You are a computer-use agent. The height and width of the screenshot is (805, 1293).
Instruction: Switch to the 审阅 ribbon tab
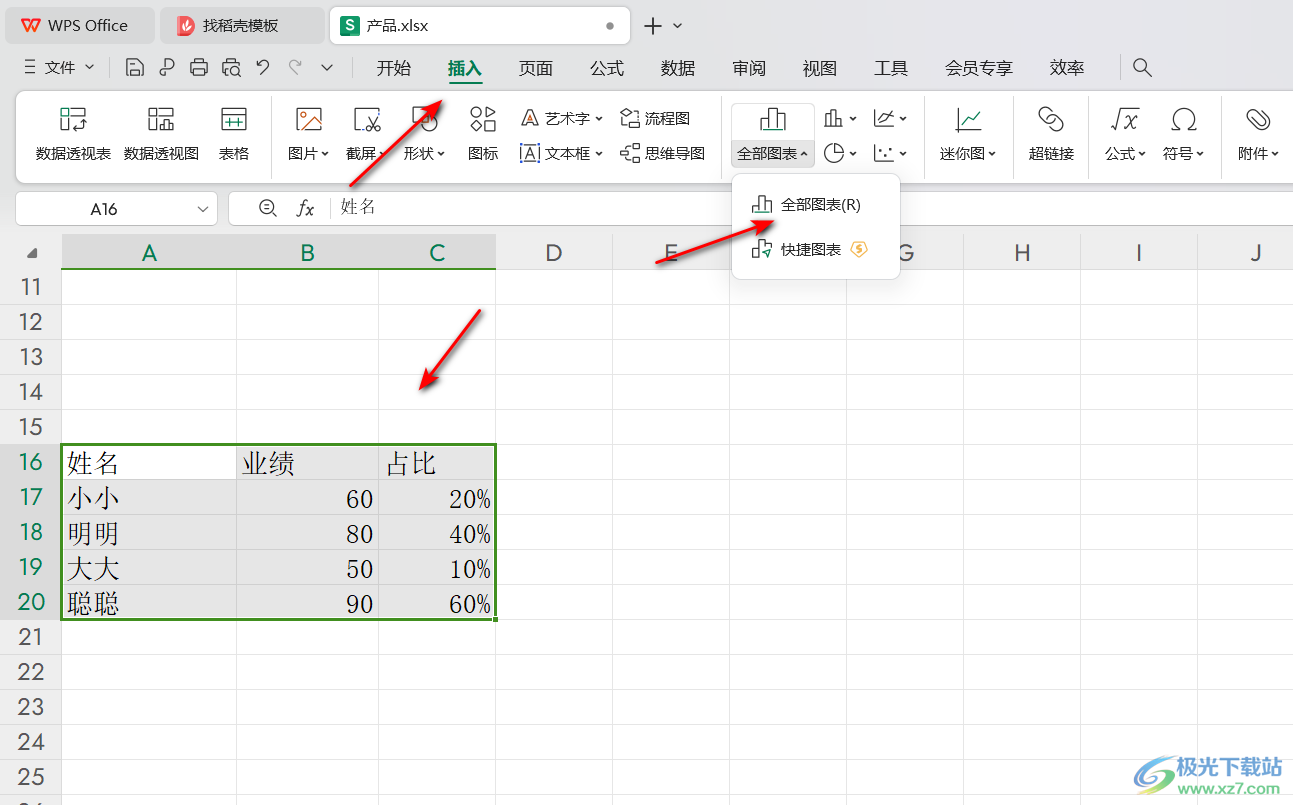749,68
